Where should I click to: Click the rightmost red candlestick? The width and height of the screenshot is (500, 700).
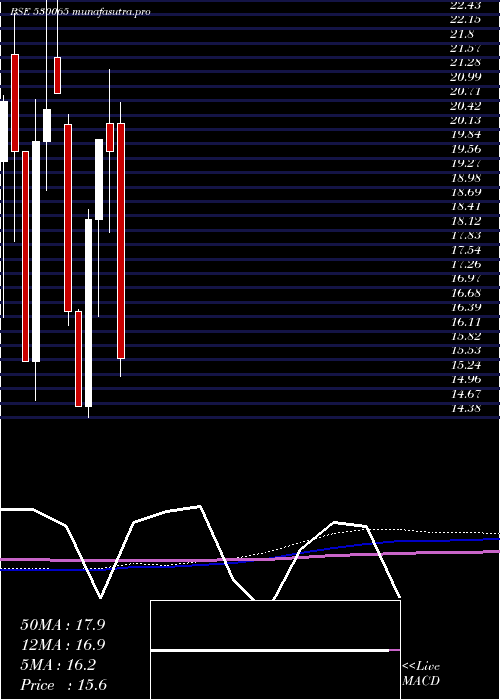coord(121,241)
